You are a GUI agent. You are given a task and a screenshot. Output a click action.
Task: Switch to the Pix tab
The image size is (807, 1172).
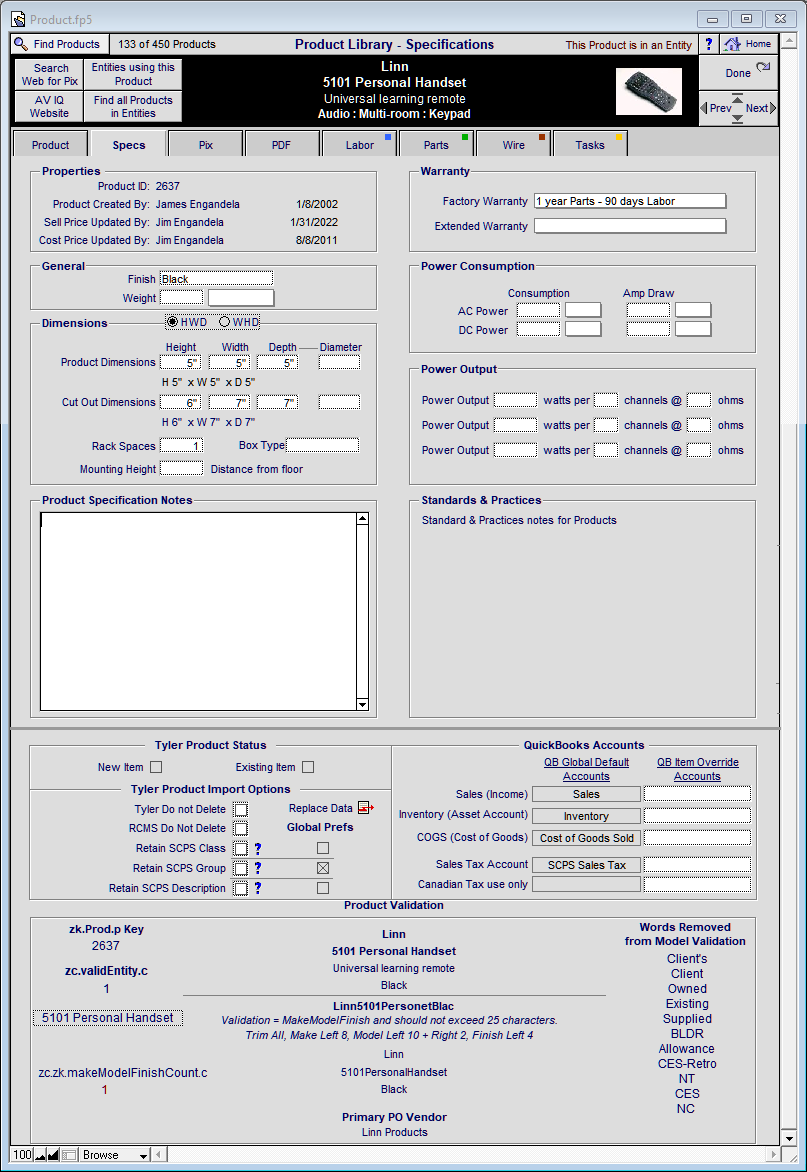[205, 145]
